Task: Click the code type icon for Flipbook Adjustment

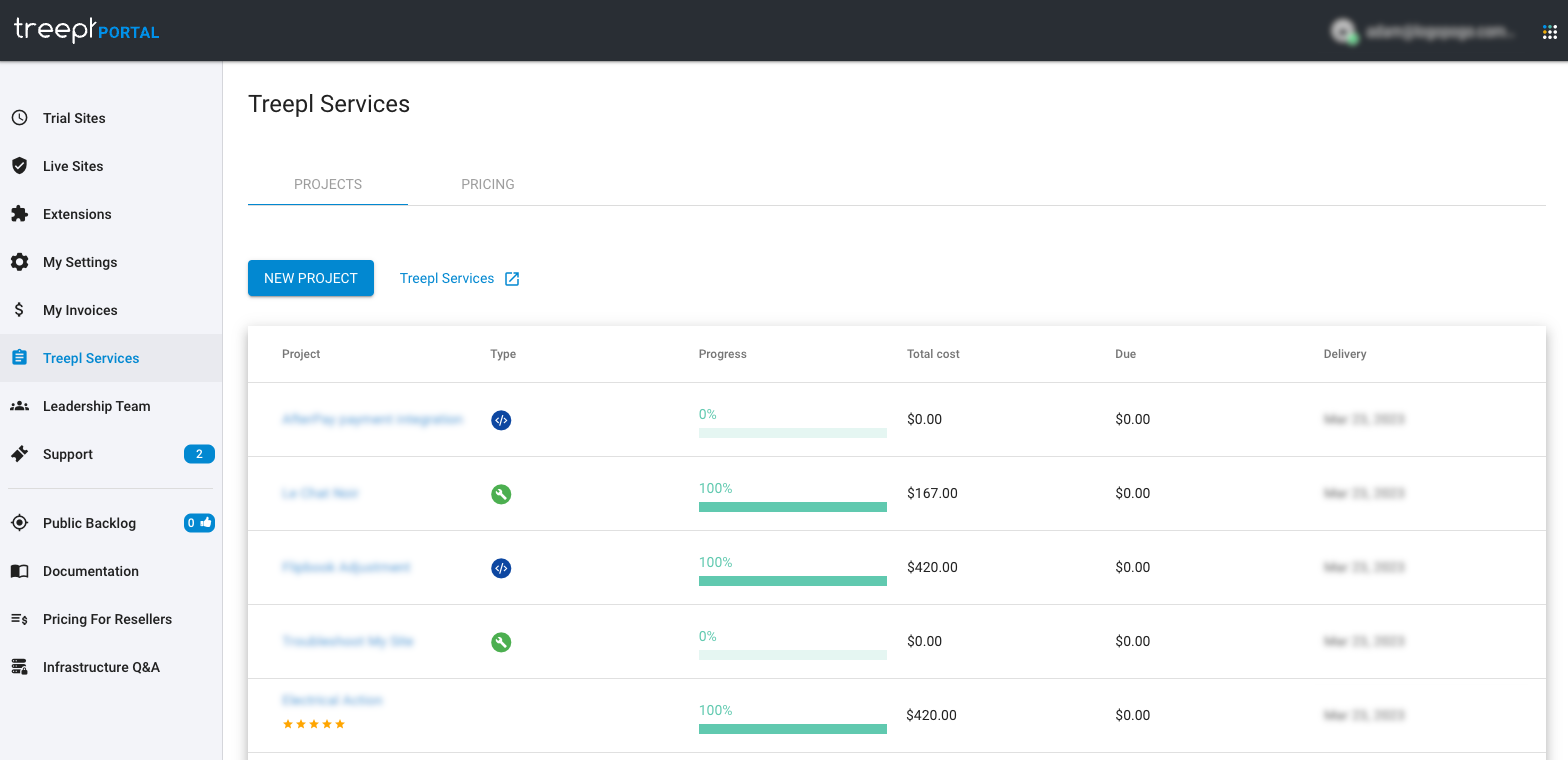Action: click(x=501, y=568)
